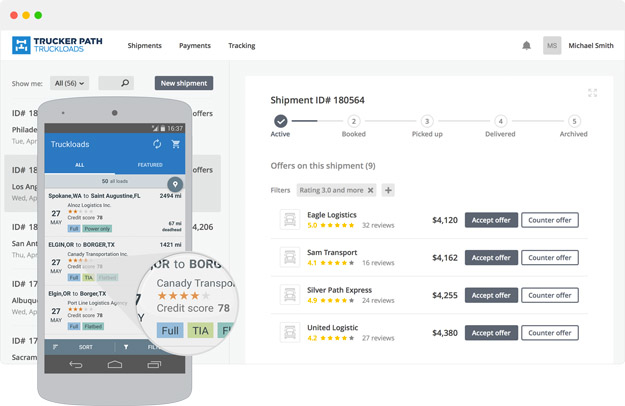Image resolution: width=625 pixels, height=406 pixels.
Task: Click step 2 Booked in progress tracker
Action: point(354,121)
